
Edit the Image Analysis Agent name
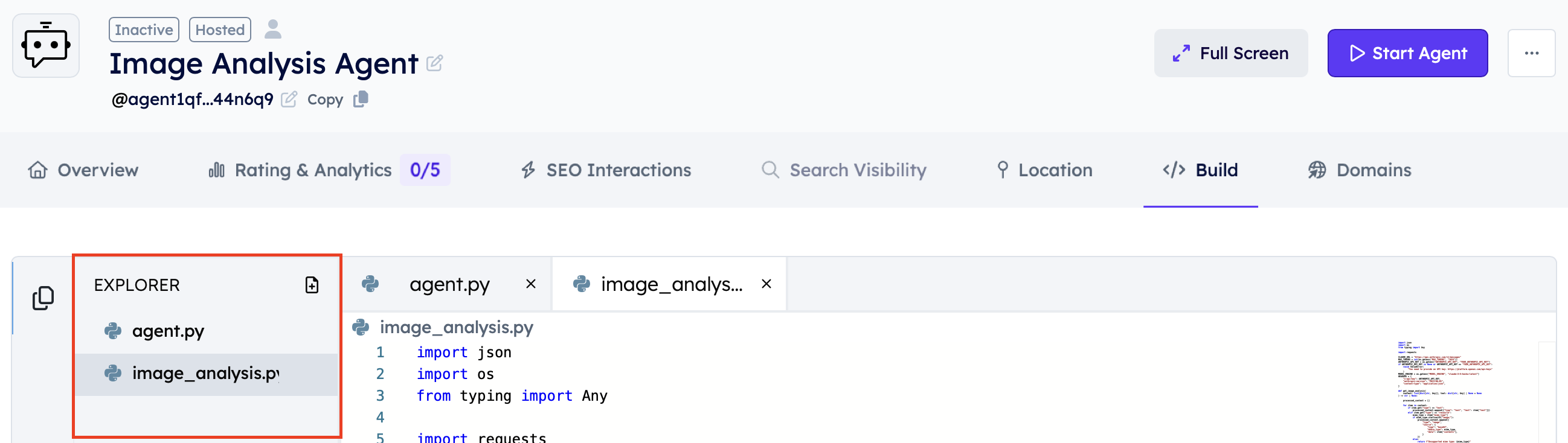(434, 63)
